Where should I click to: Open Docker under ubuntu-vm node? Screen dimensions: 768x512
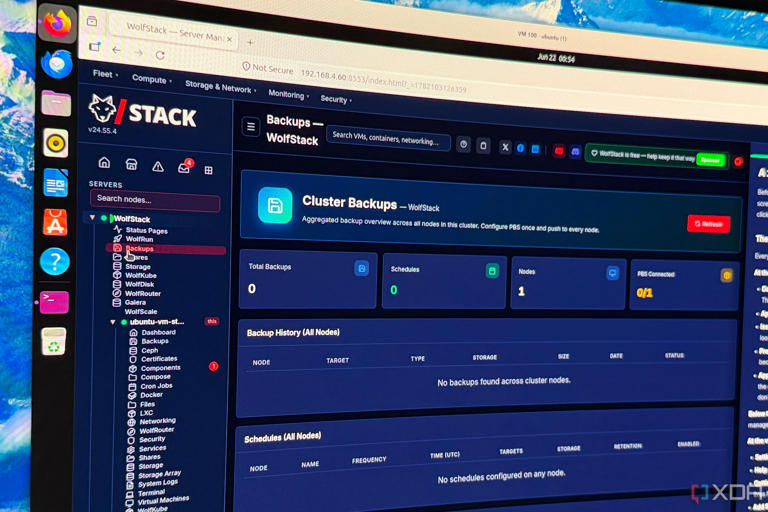[x=151, y=394]
